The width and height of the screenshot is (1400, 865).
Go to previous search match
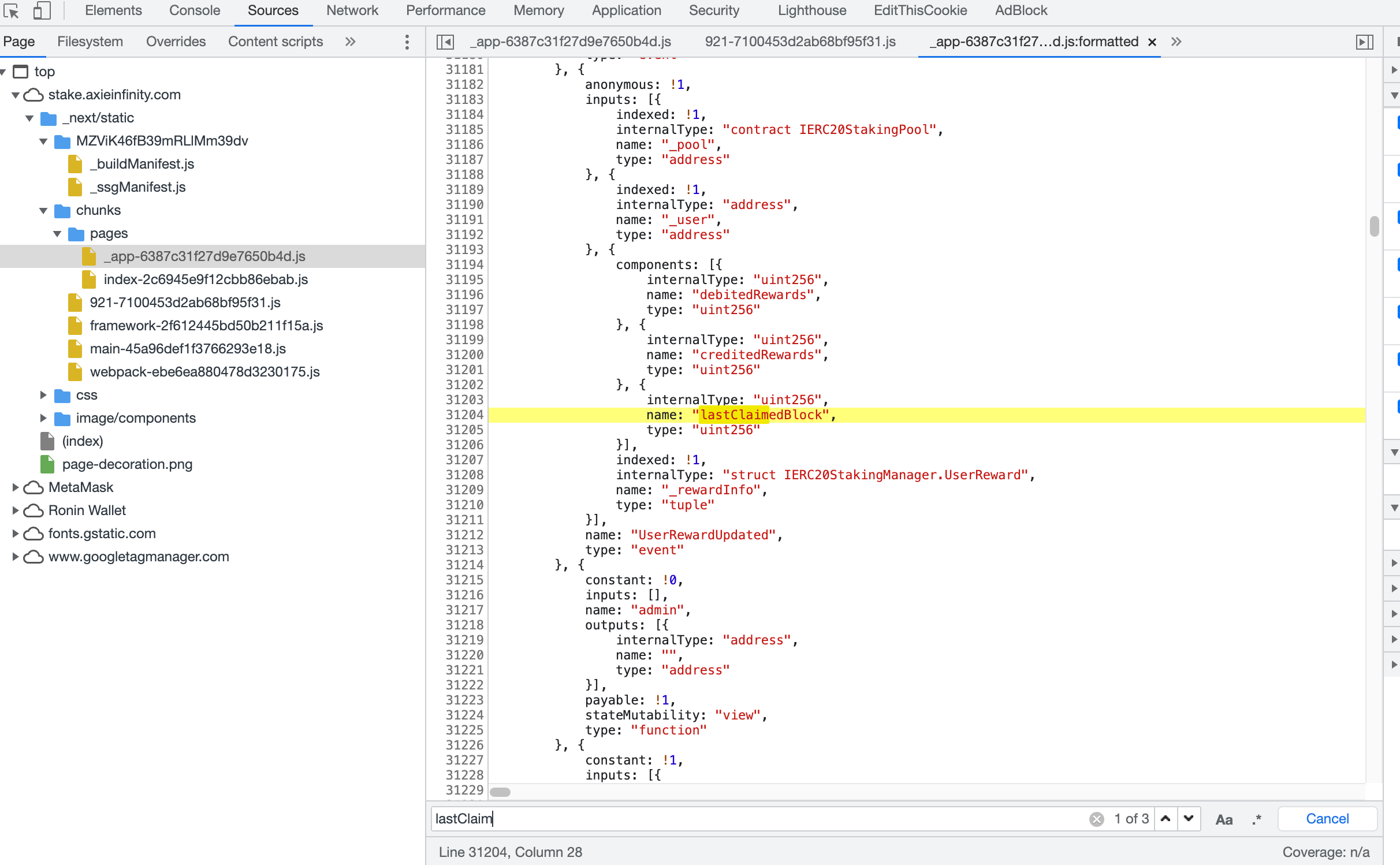click(1166, 819)
